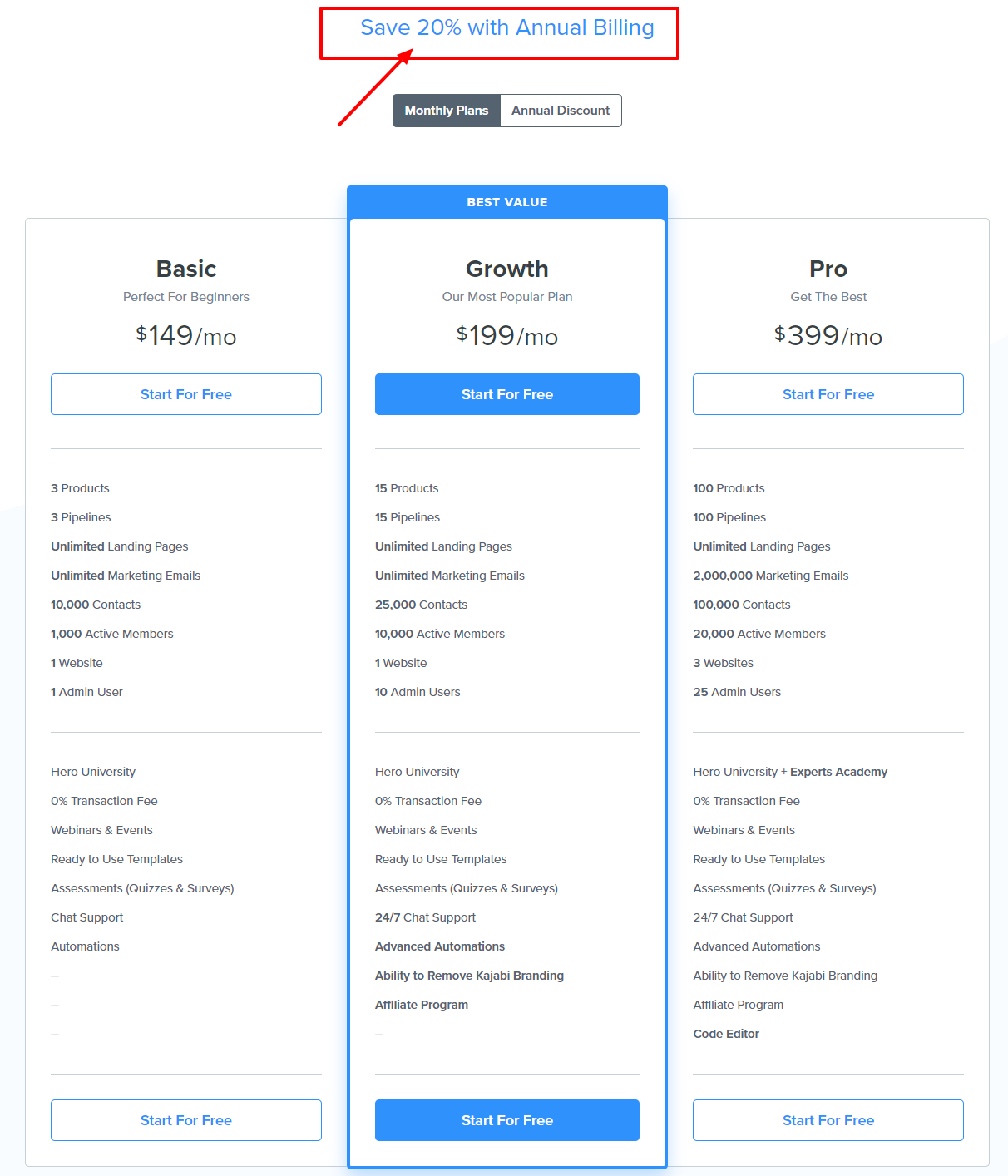Click the BEST VALUE banner
This screenshot has width=1008, height=1176.
506,202
